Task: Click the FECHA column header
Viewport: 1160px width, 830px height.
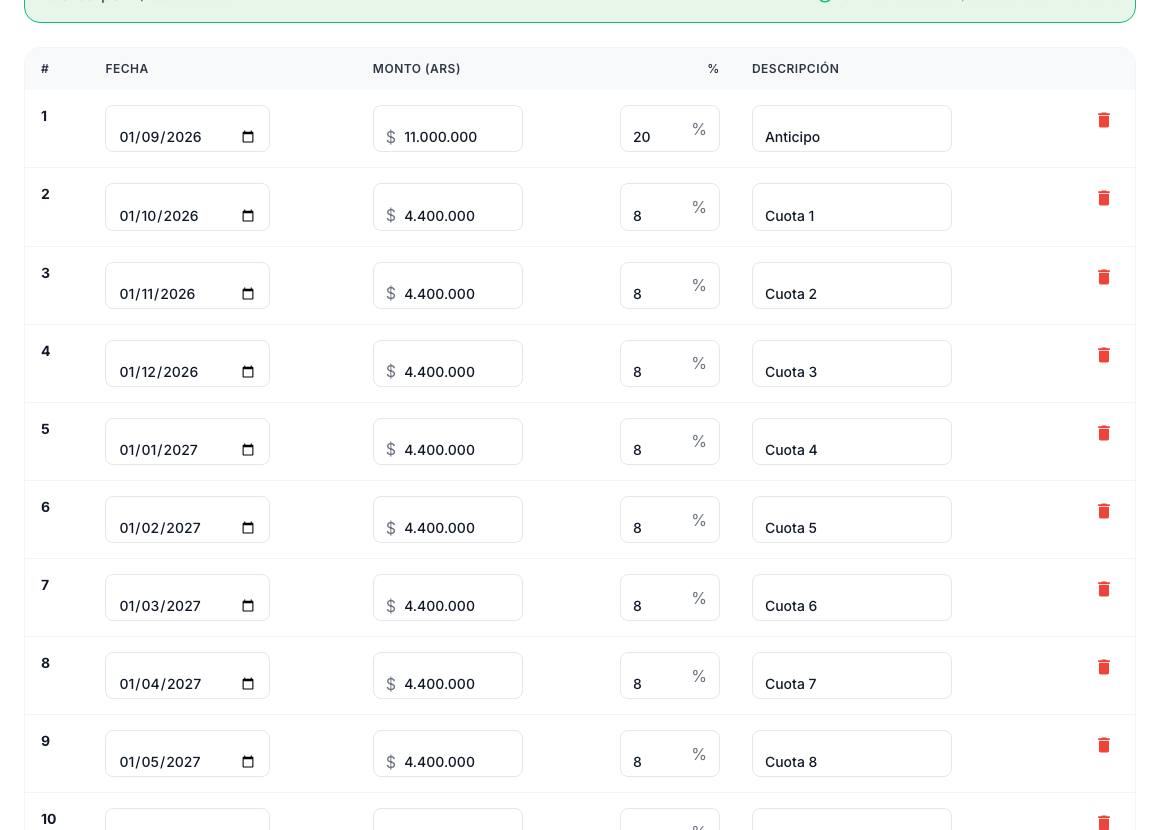Action: [x=127, y=69]
